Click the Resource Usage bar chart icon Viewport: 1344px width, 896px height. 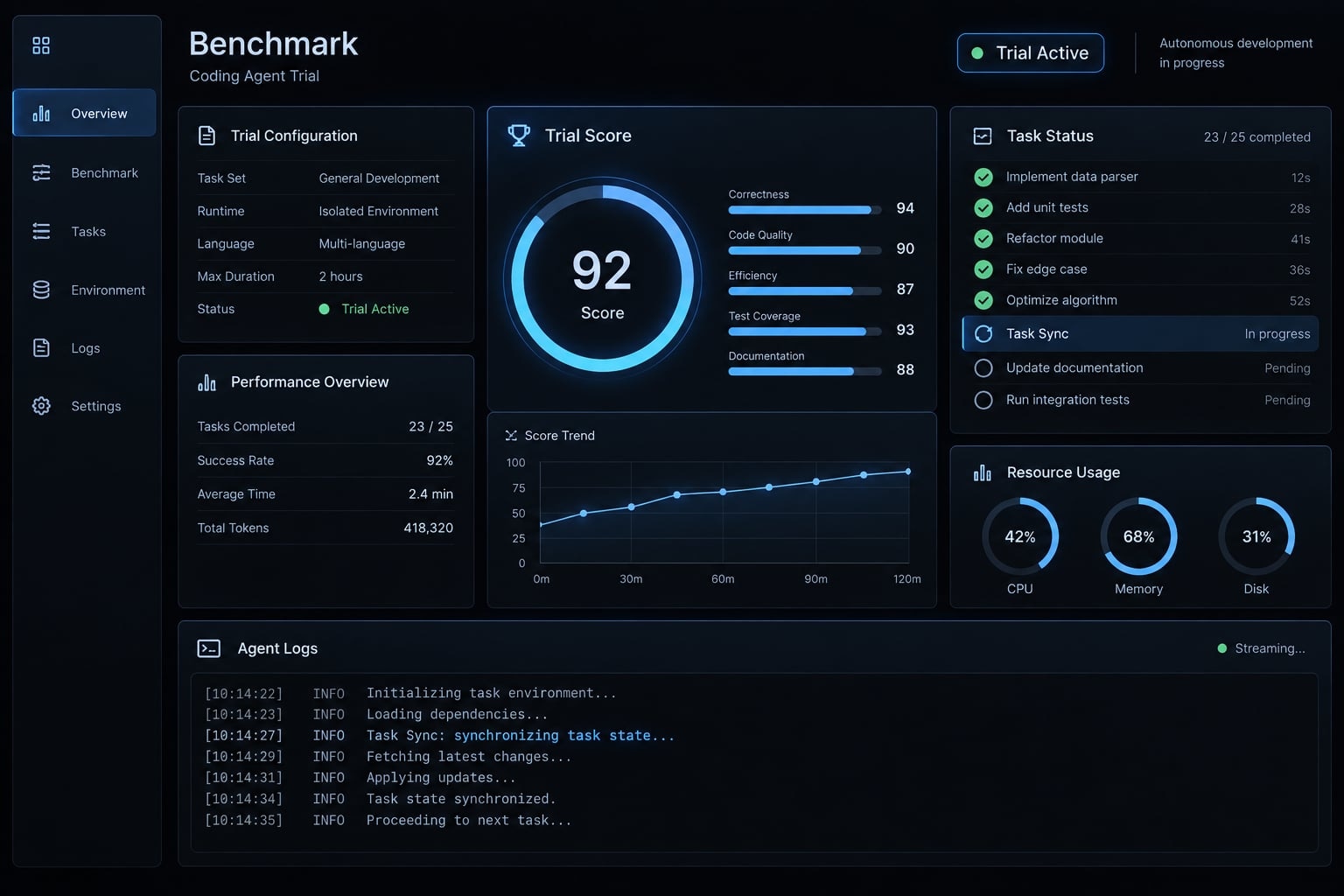tap(983, 472)
